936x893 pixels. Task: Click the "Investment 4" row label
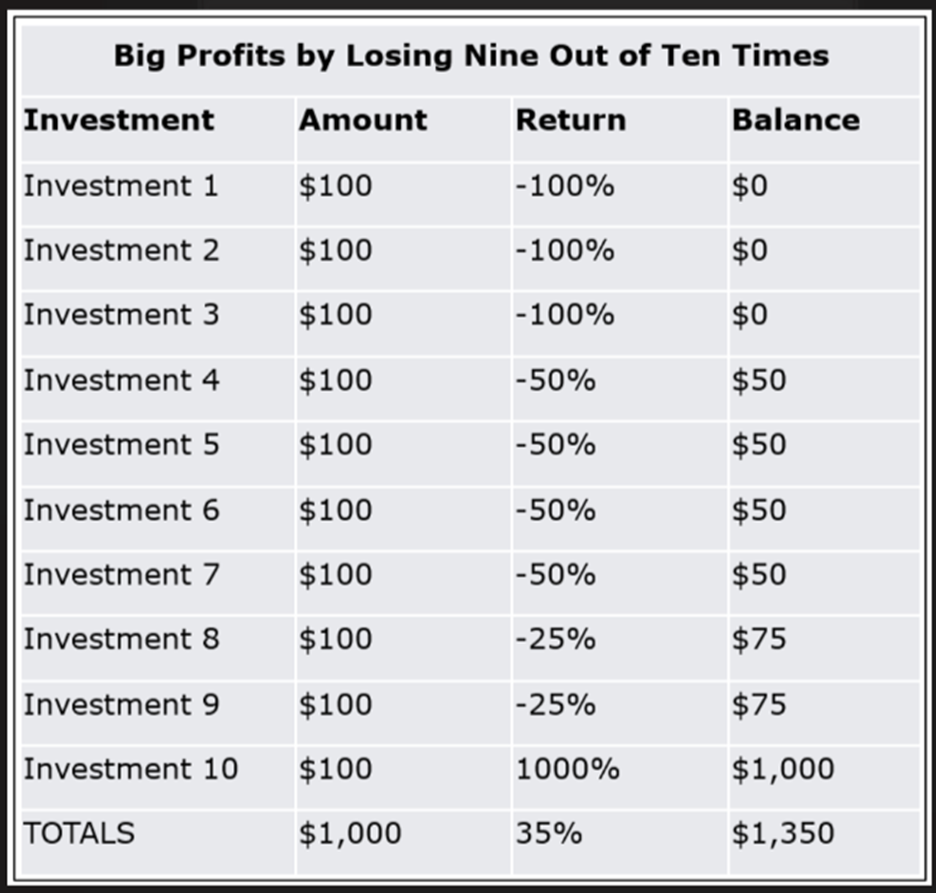(x=121, y=380)
